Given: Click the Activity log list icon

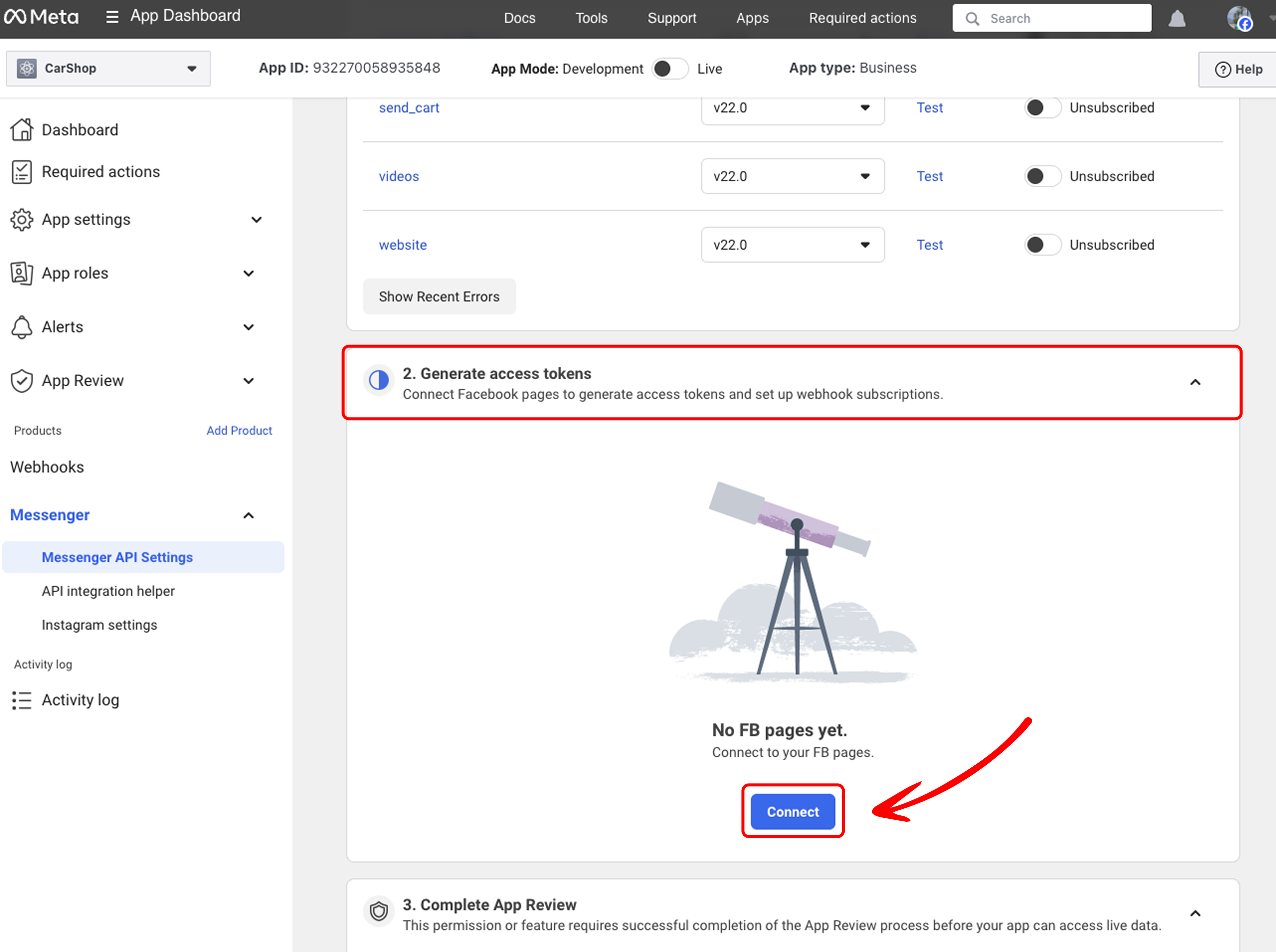Looking at the screenshot, I should [22, 700].
